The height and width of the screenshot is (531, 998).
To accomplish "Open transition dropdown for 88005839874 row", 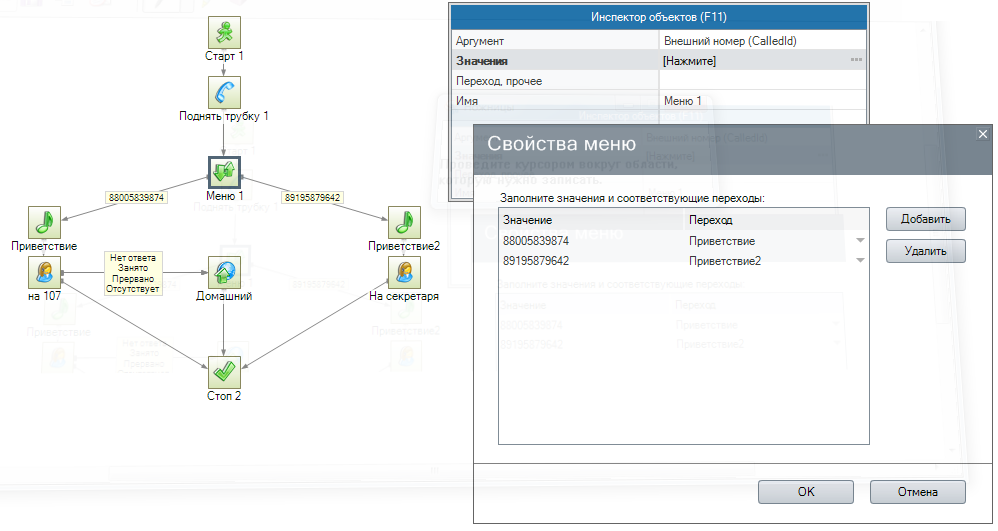I will [x=860, y=241].
